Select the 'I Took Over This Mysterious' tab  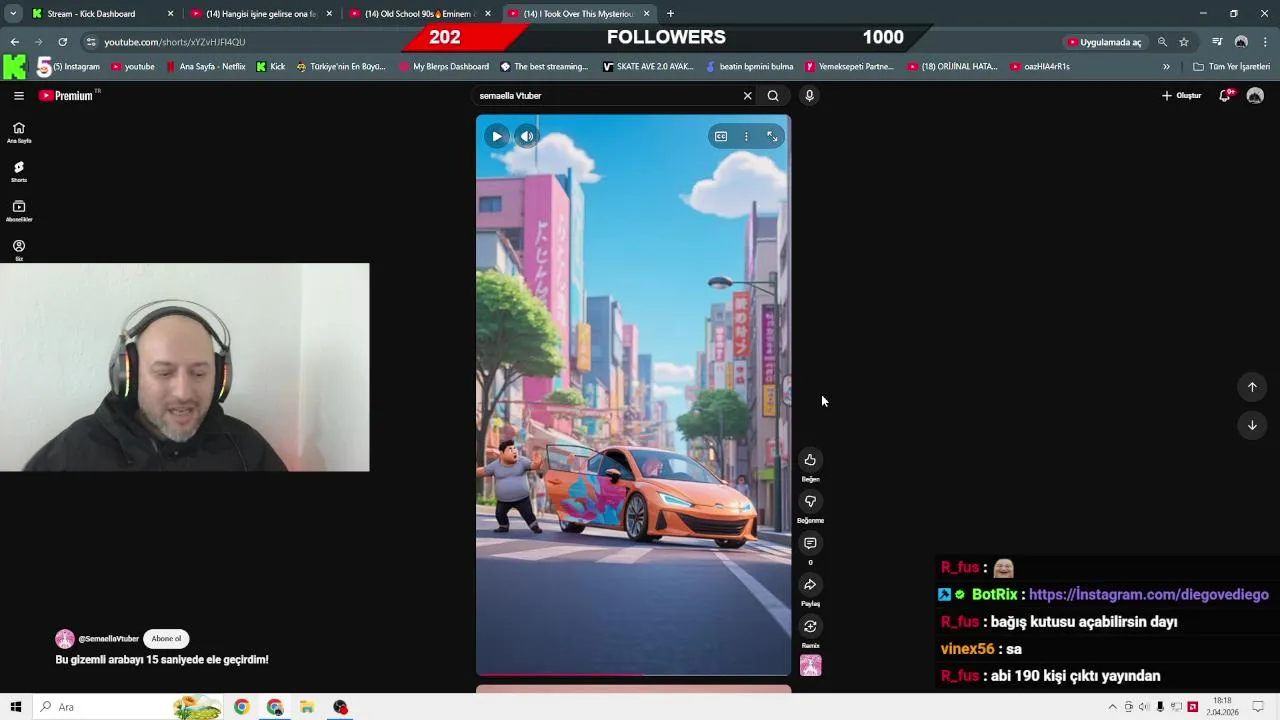tap(580, 14)
